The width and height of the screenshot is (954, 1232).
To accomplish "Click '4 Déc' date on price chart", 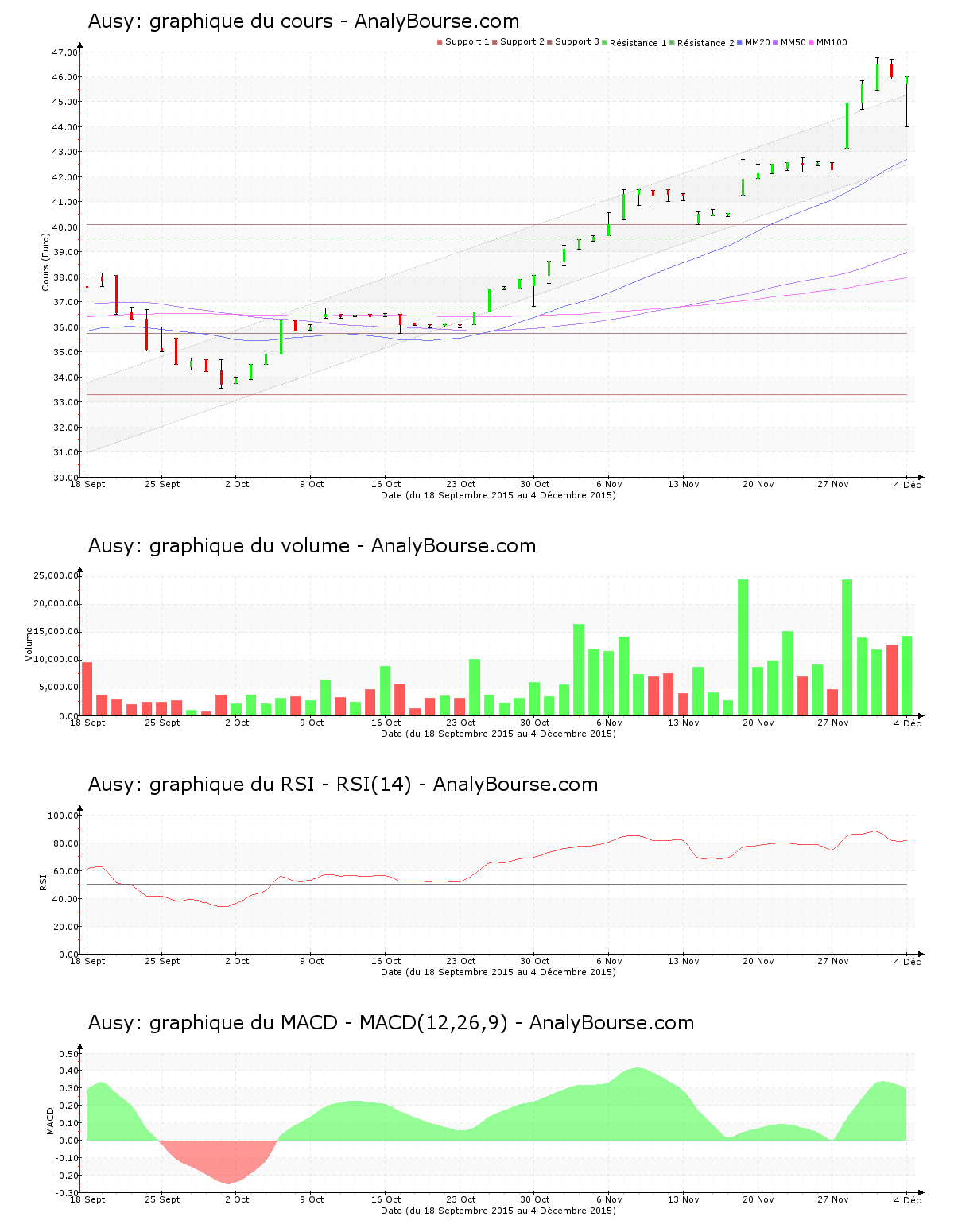I will pos(907,484).
